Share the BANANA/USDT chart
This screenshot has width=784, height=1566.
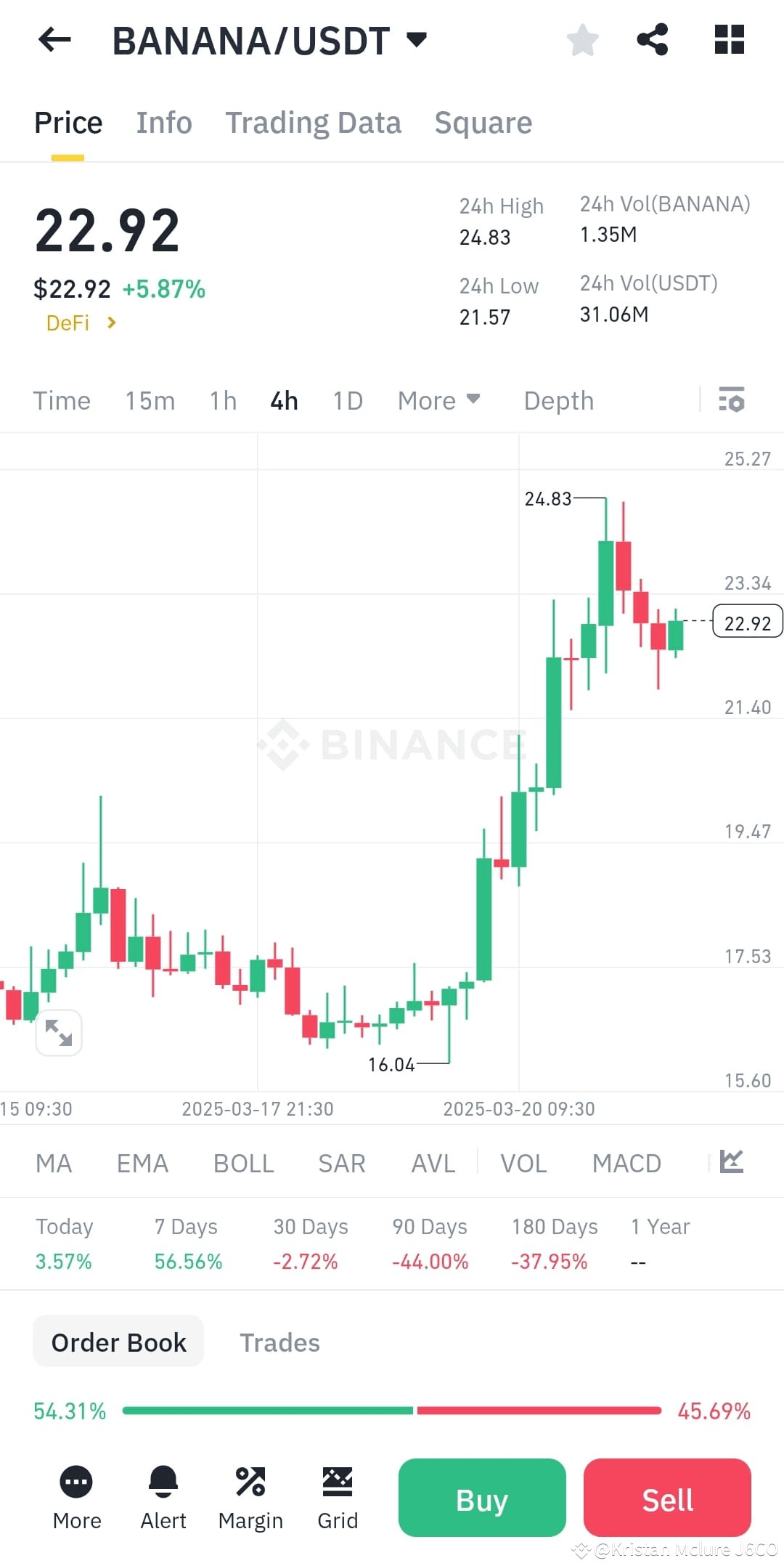[652, 40]
